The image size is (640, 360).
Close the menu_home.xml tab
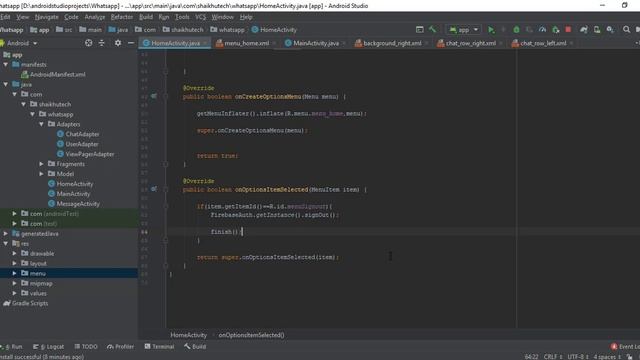pos(274,43)
